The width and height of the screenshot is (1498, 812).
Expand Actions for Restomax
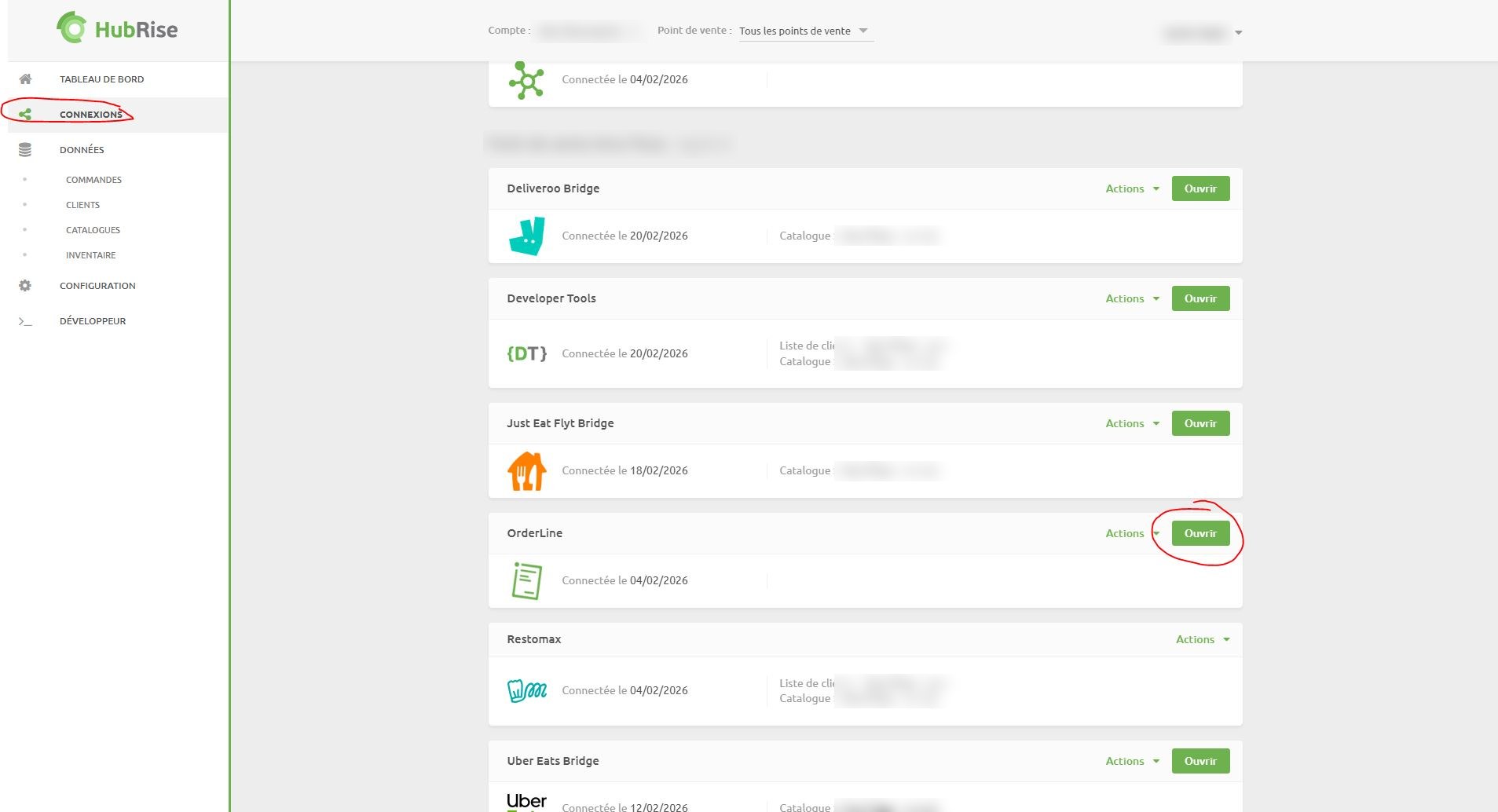tap(1203, 639)
